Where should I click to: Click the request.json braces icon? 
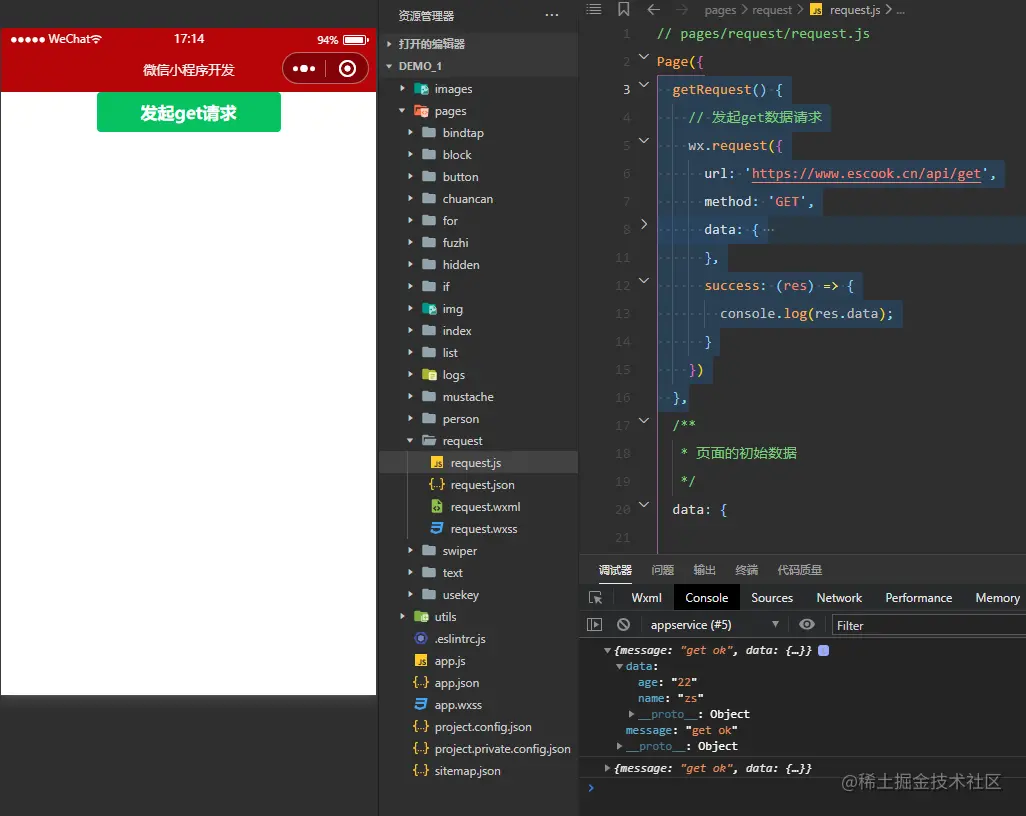(437, 485)
